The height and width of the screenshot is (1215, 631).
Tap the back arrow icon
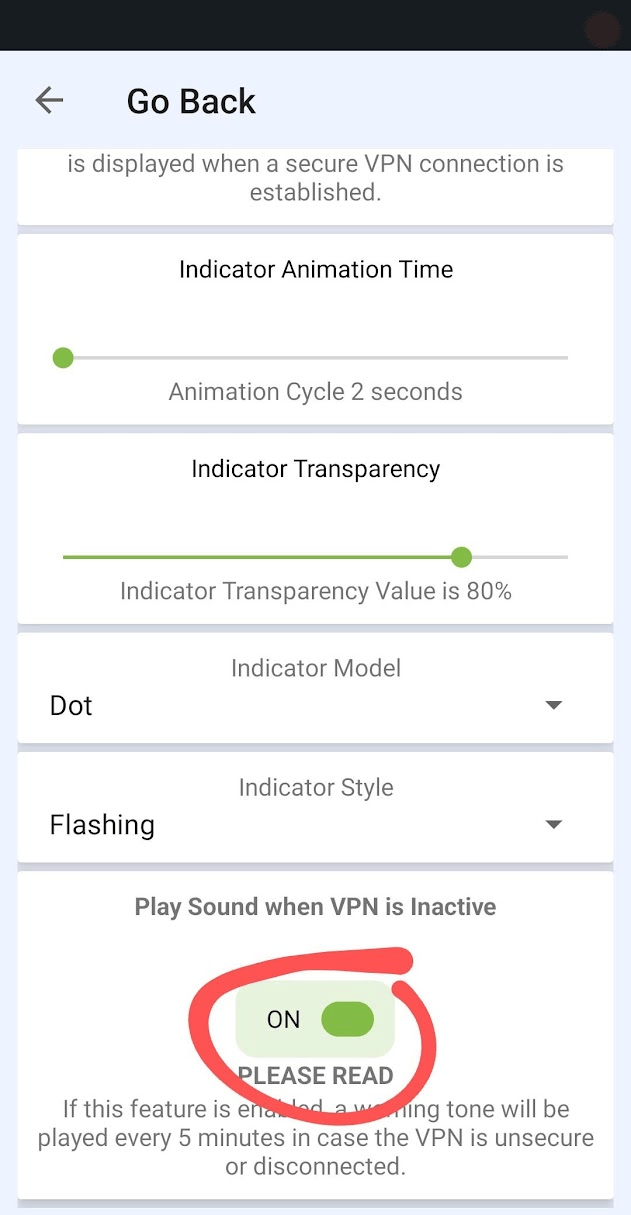pyautogui.click(x=48, y=100)
